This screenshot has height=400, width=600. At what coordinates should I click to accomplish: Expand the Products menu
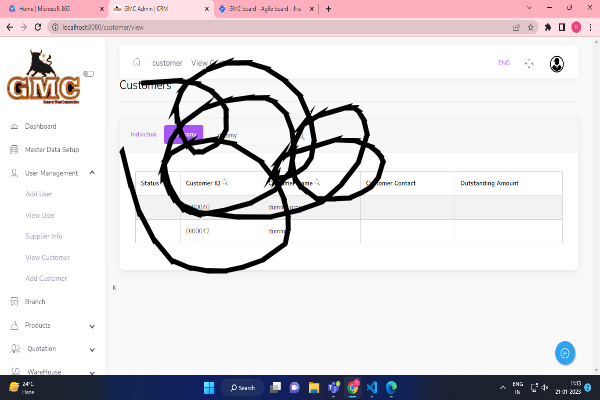pyautogui.click(x=92, y=326)
